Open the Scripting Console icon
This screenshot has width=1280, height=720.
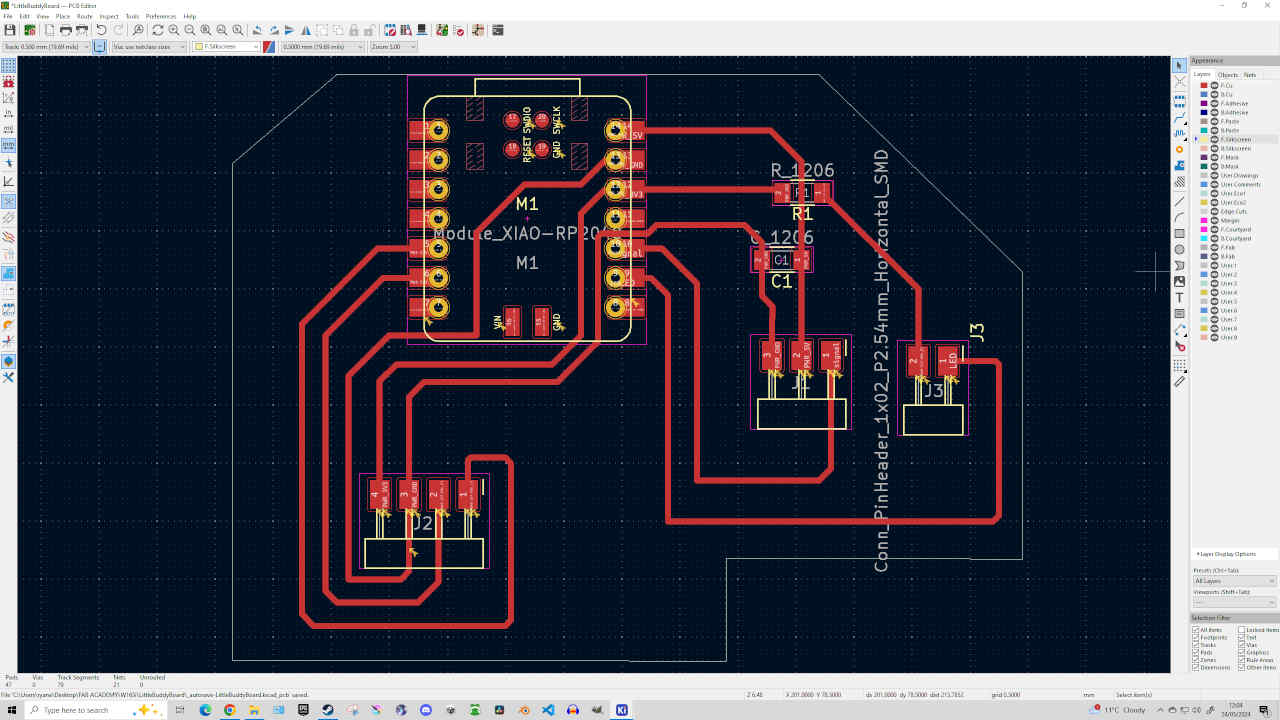(x=497, y=31)
